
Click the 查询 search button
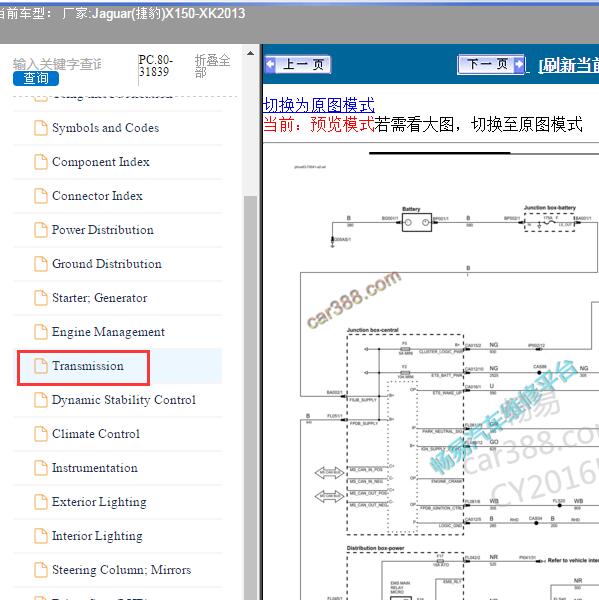[36, 78]
